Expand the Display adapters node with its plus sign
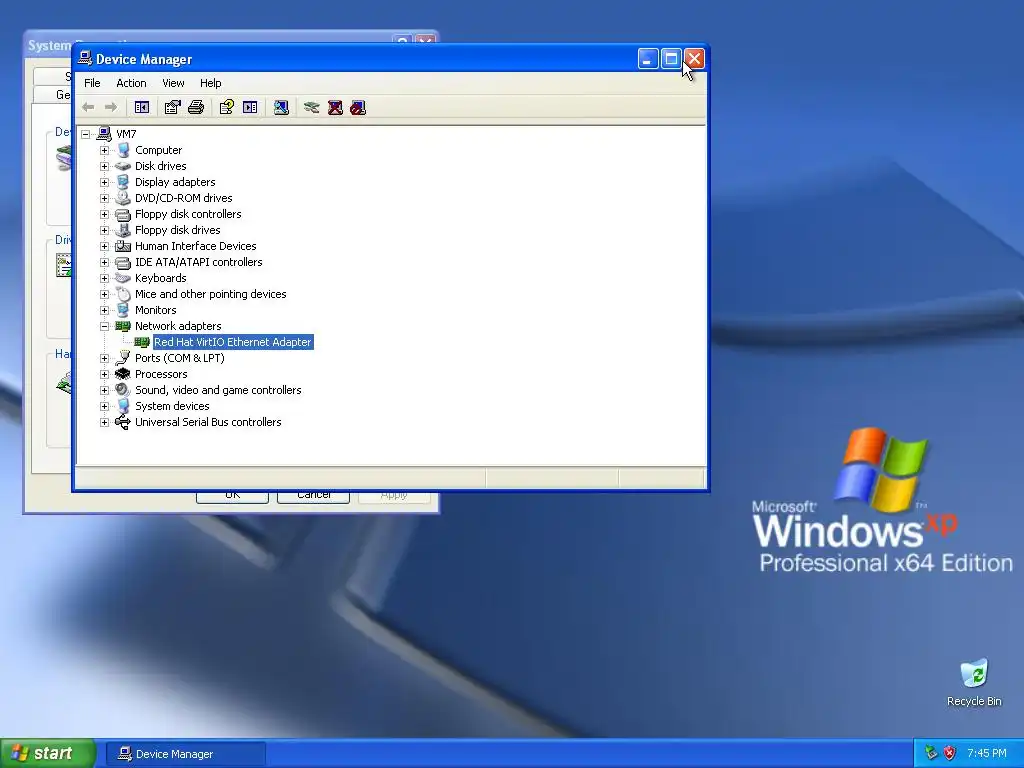Viewport: 1024px width, 768px height. (x=104, y=182)
